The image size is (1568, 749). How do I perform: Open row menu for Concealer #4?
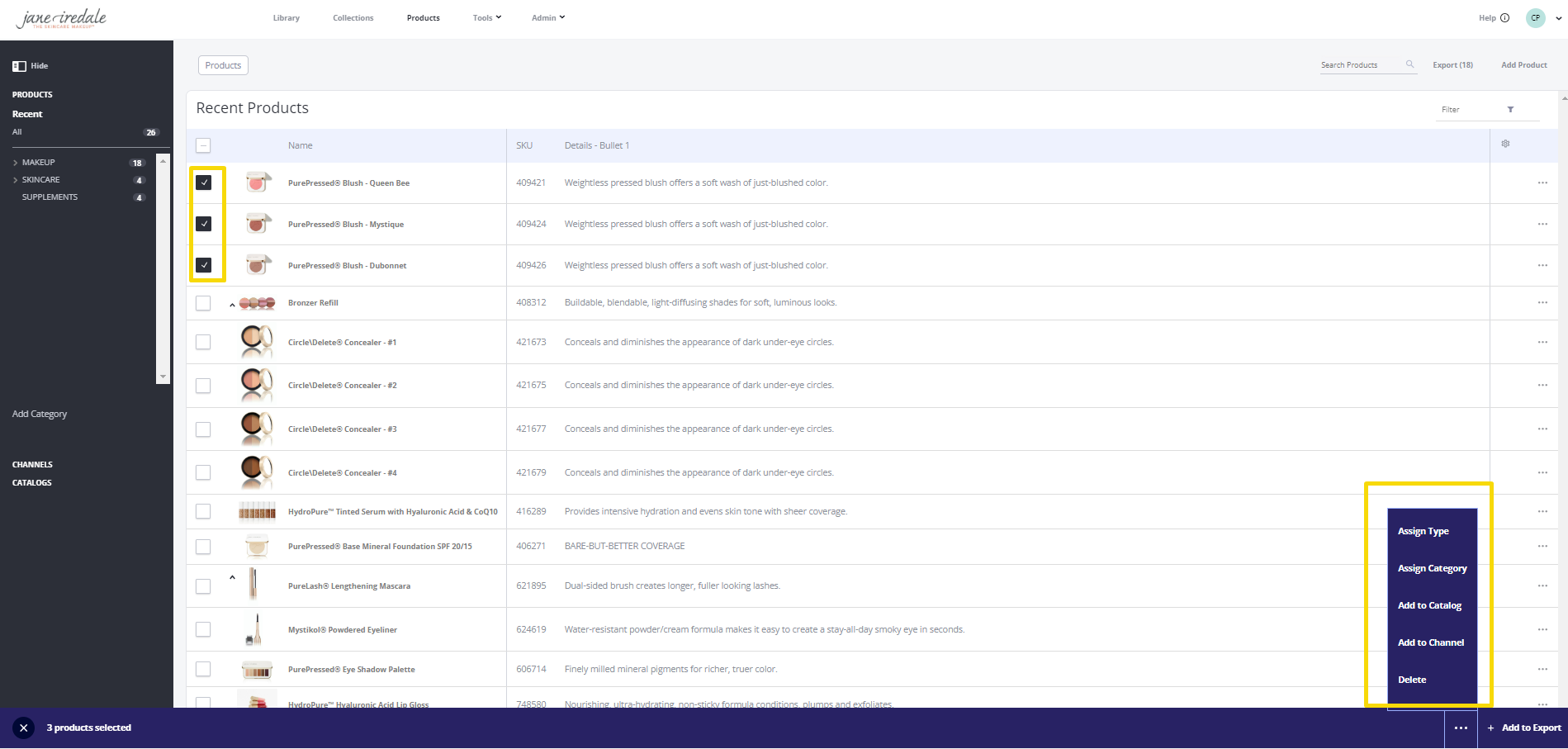point(1542,472)
